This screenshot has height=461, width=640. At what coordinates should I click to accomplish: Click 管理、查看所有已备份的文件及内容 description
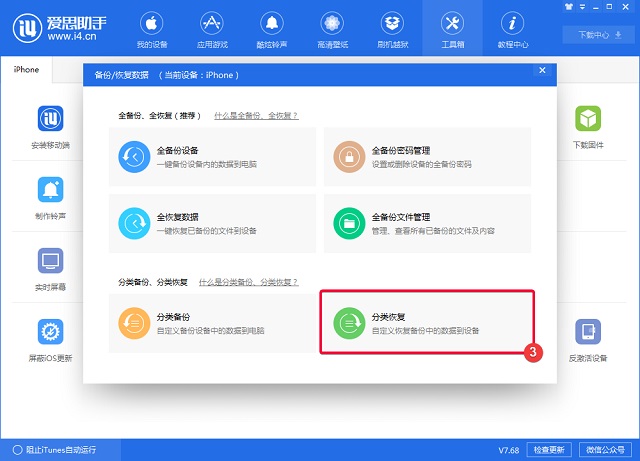433,231
